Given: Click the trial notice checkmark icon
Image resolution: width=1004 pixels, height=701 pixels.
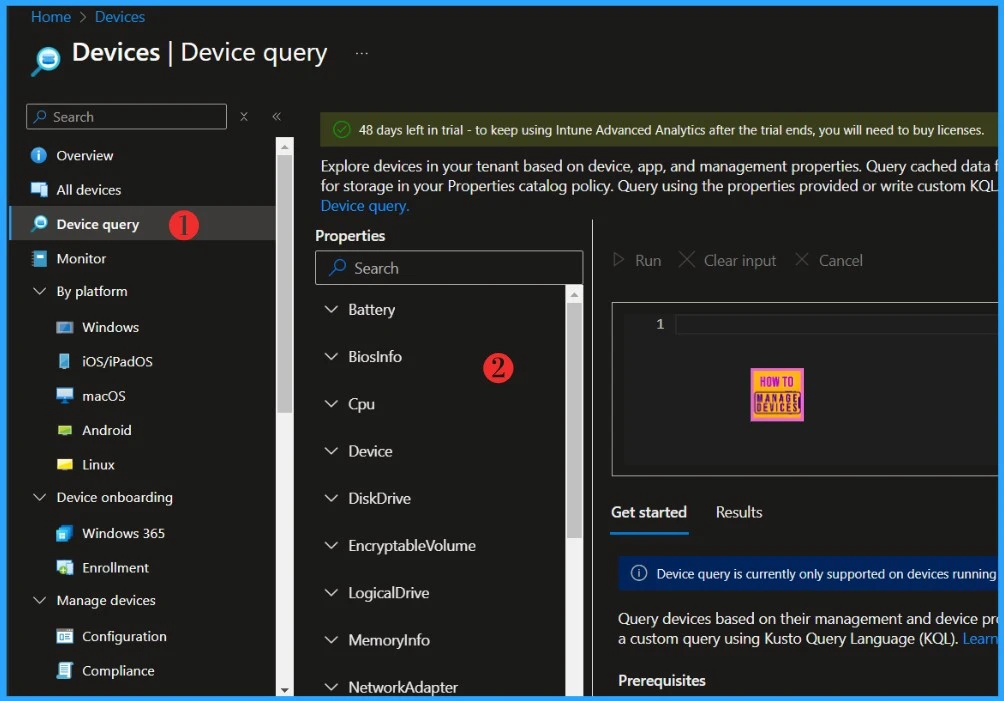Looking at the screenshot, I should point(342,130).
